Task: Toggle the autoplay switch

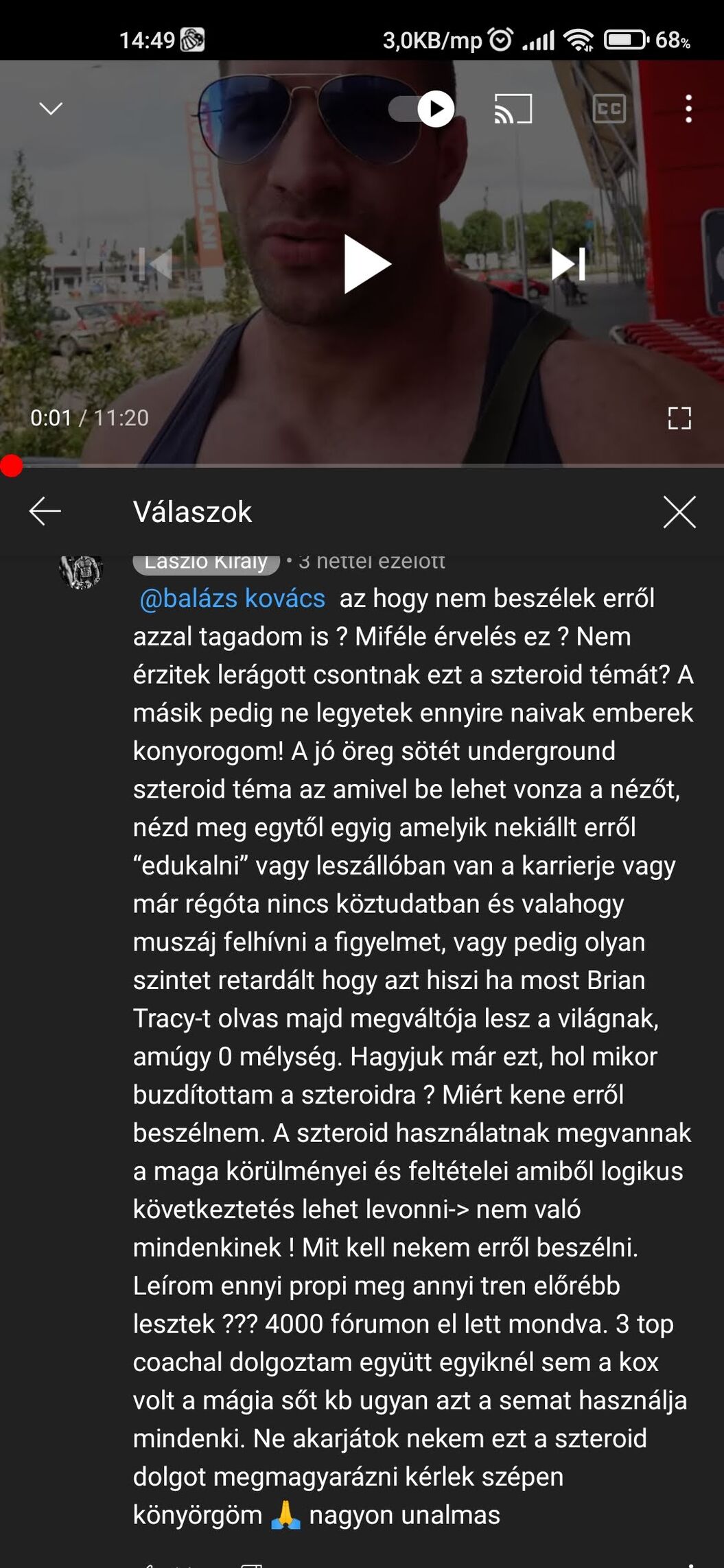Action: point(421,108)
